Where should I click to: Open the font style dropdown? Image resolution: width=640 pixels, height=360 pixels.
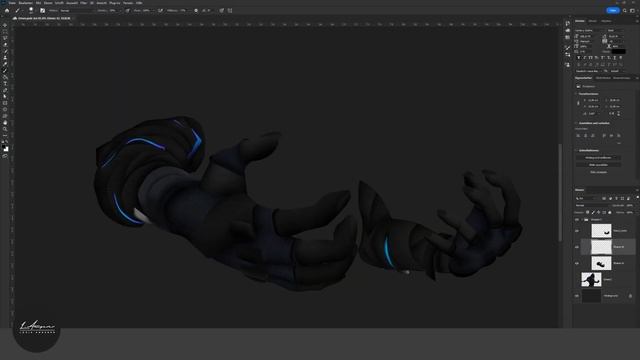[x=615, y=30]
